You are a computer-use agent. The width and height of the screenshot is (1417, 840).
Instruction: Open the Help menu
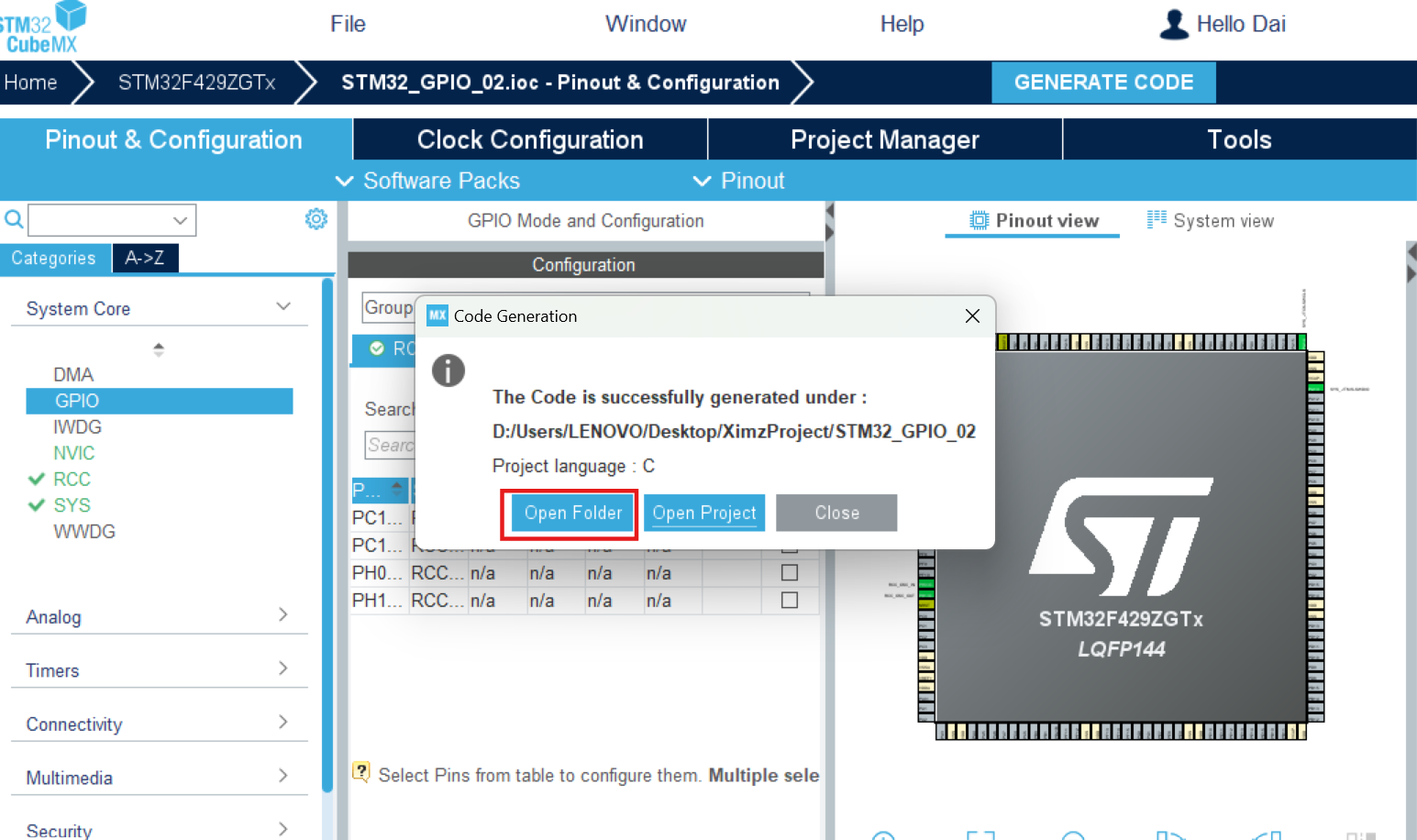pos(902,24)
